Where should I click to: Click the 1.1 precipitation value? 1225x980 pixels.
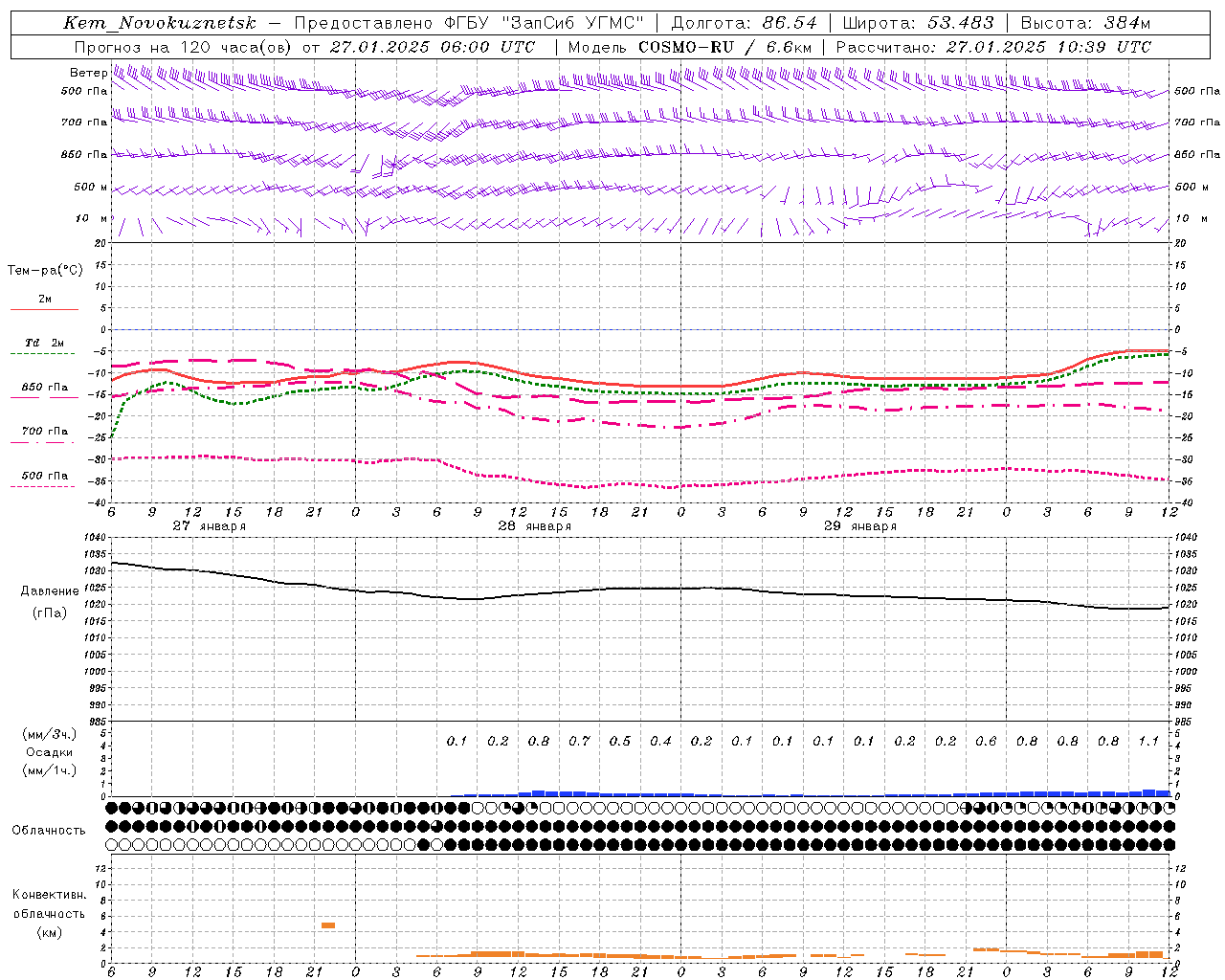tap(1148, 742)
